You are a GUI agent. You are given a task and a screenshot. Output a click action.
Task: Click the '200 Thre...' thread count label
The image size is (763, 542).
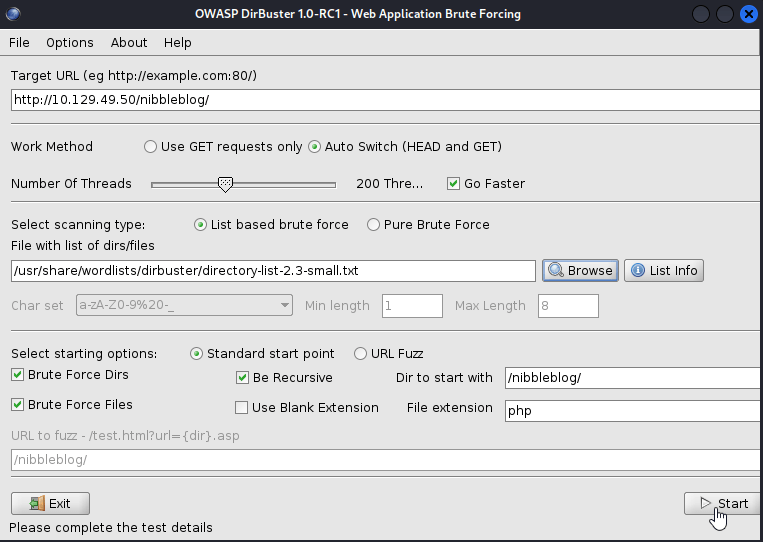click(x=390, y=184)
